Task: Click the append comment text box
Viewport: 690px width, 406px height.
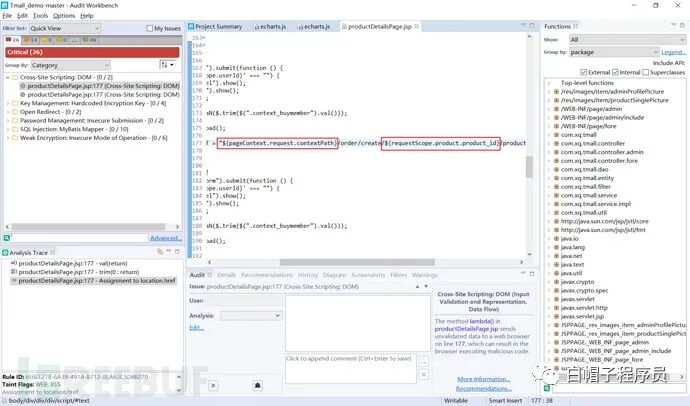Action: (x=351, y=368)
